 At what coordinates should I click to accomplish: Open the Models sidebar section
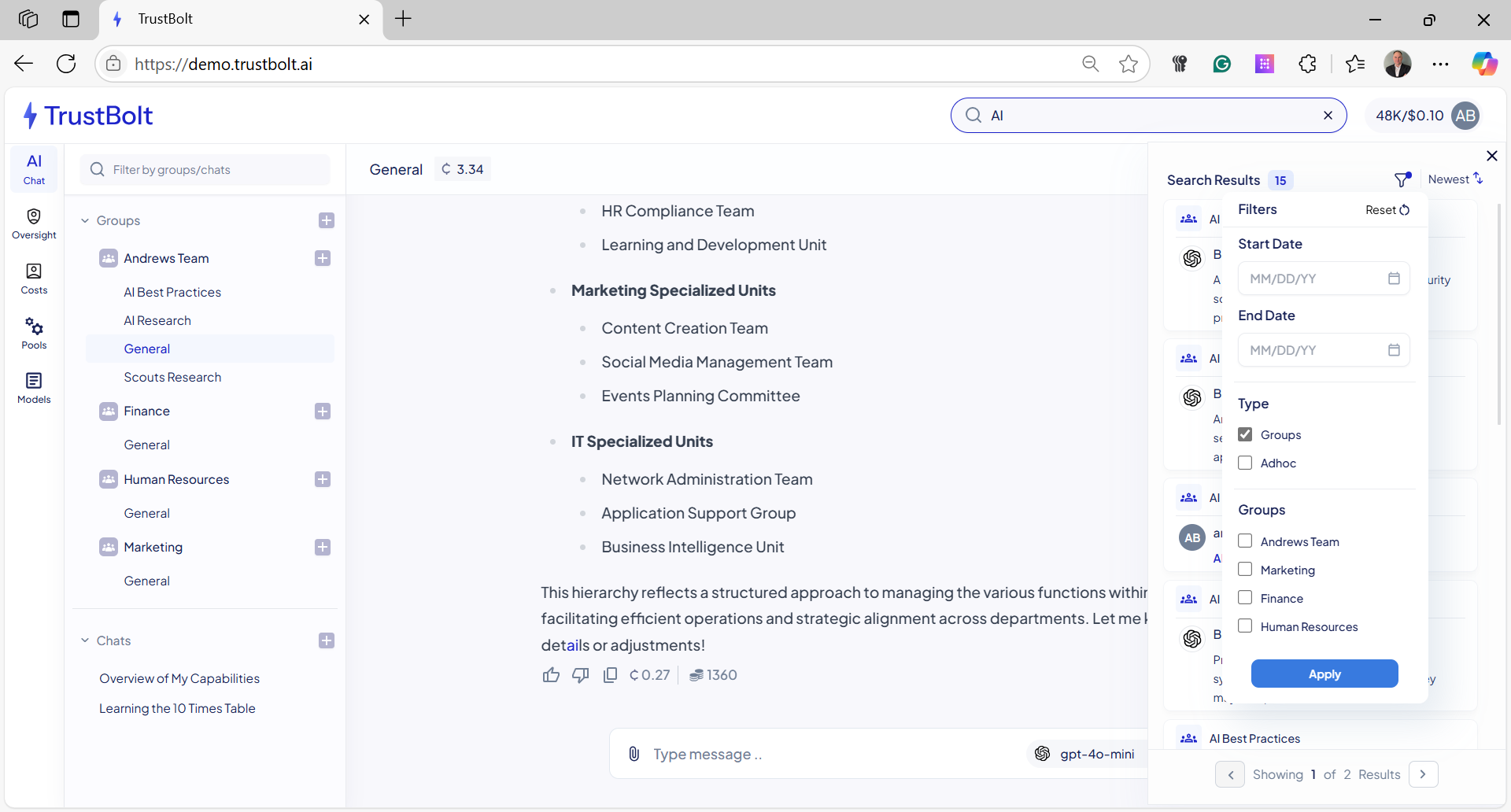coord(34,388)
